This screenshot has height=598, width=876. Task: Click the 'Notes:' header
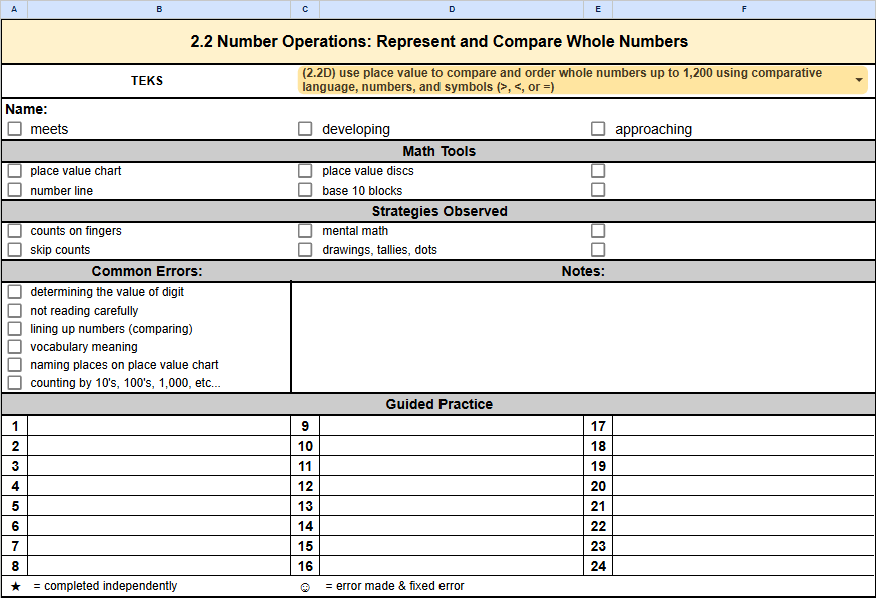[x=583, y=271]
